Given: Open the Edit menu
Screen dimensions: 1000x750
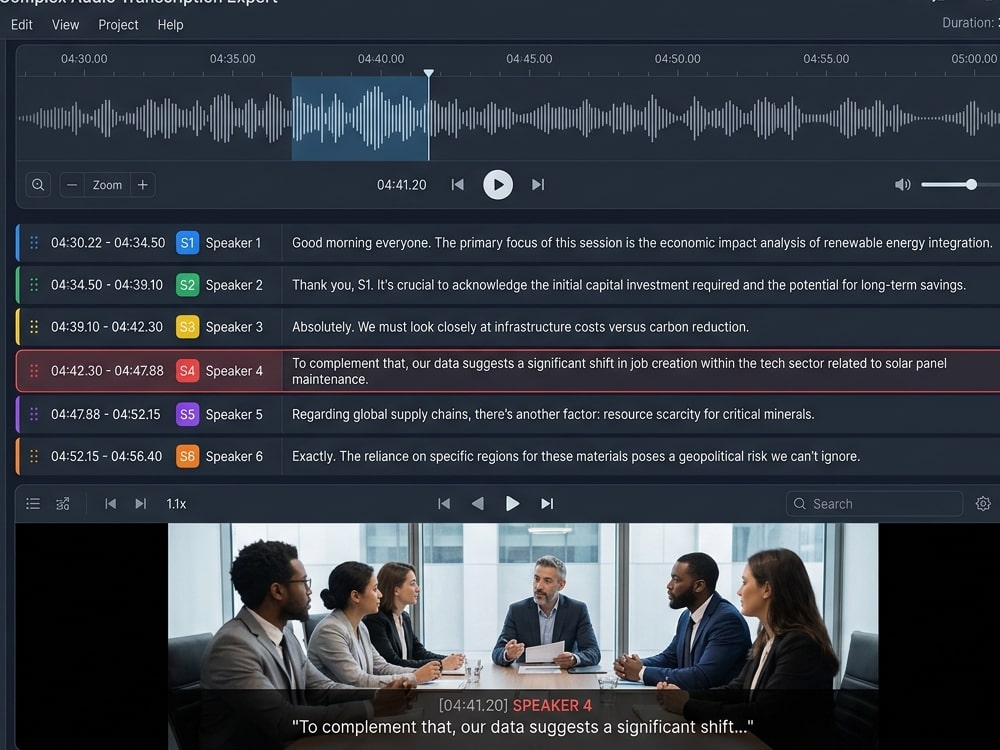Looking at the screenshot, I should [x=22, y=25].
